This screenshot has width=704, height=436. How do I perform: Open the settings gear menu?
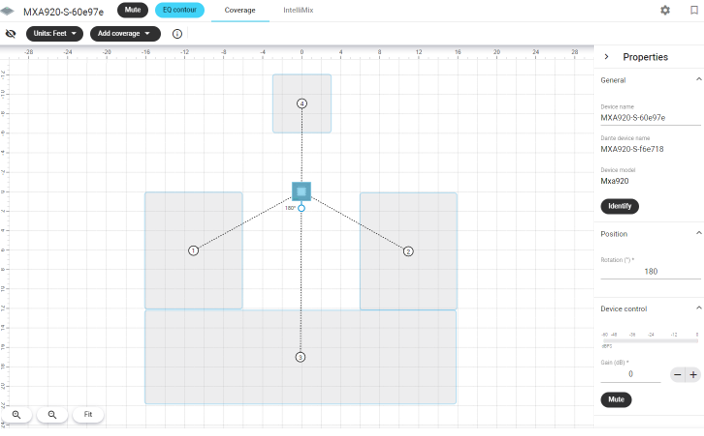[x=665, y=10]
